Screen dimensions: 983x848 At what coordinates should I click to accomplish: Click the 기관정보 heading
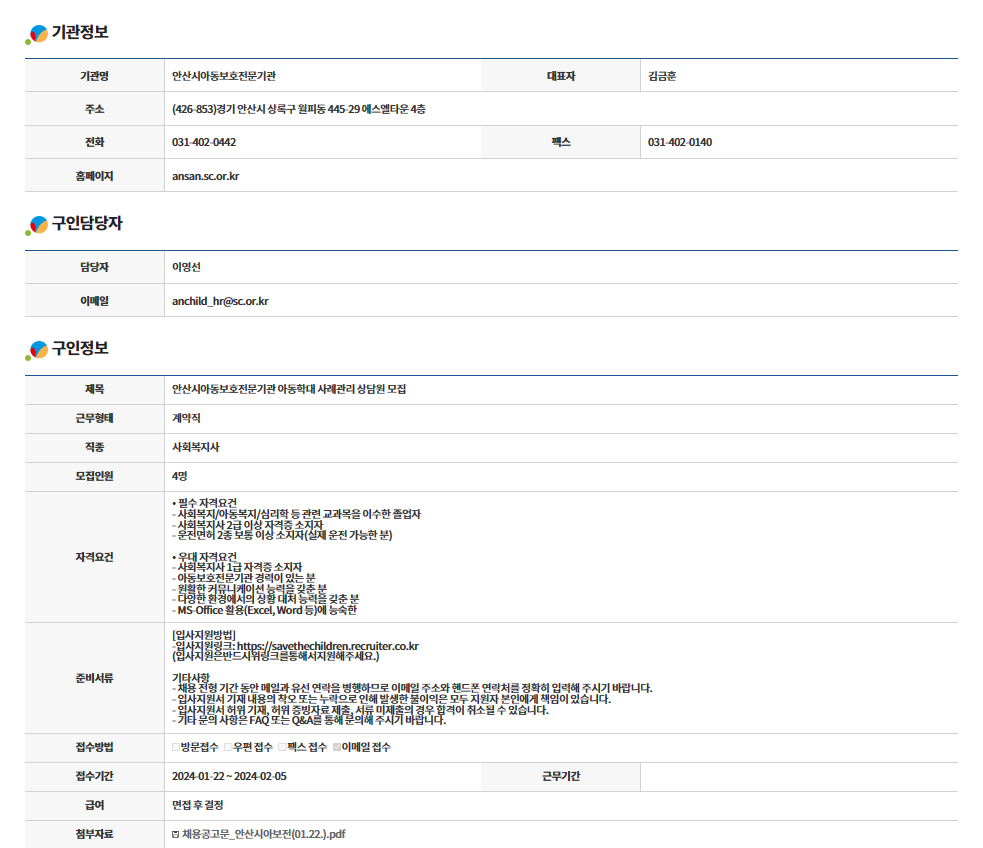(x=80, y=32)
